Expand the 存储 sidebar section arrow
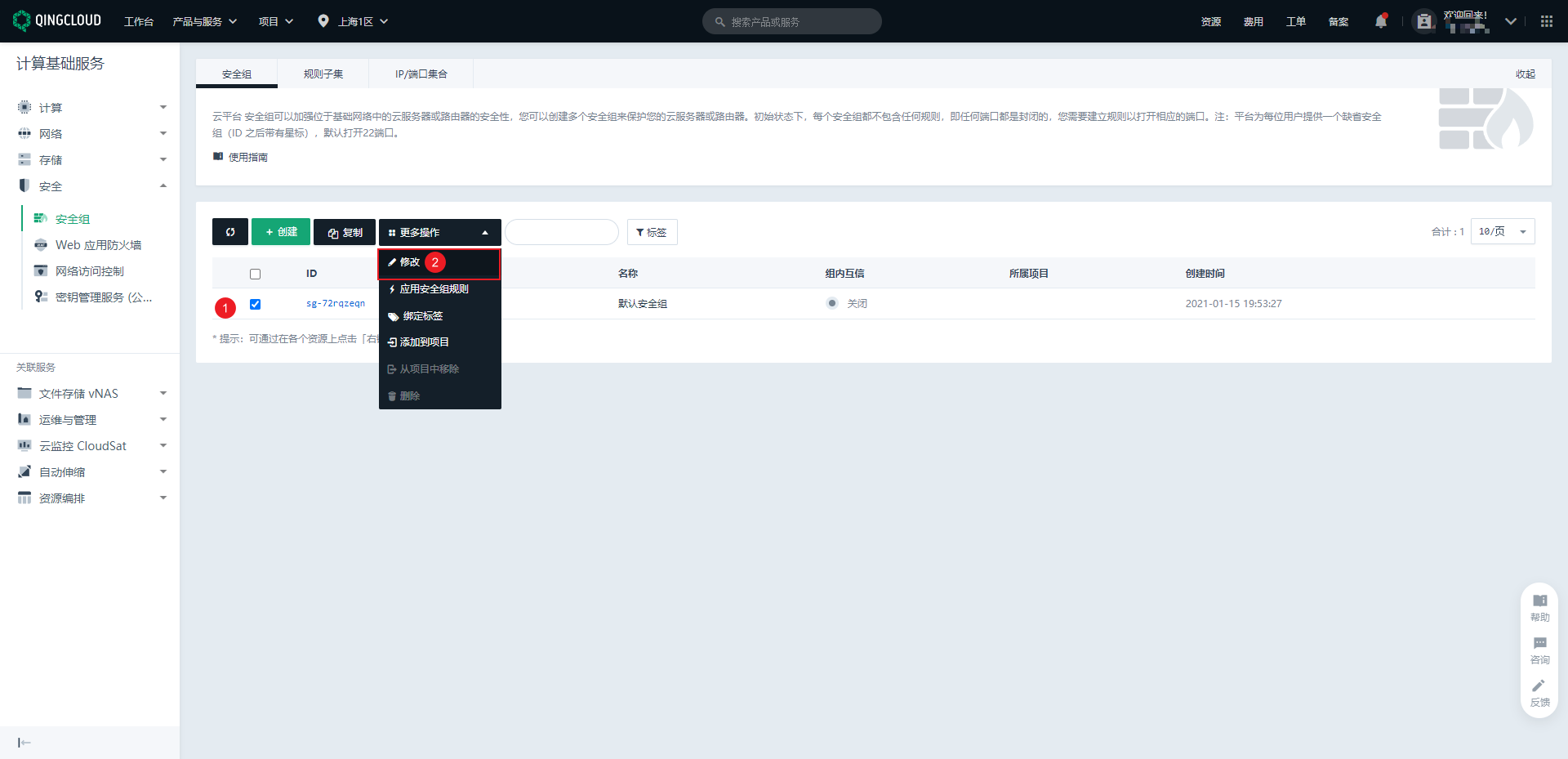Viewport: 1568px width, 759px height. pyautogui.click(x=163, y=159)
